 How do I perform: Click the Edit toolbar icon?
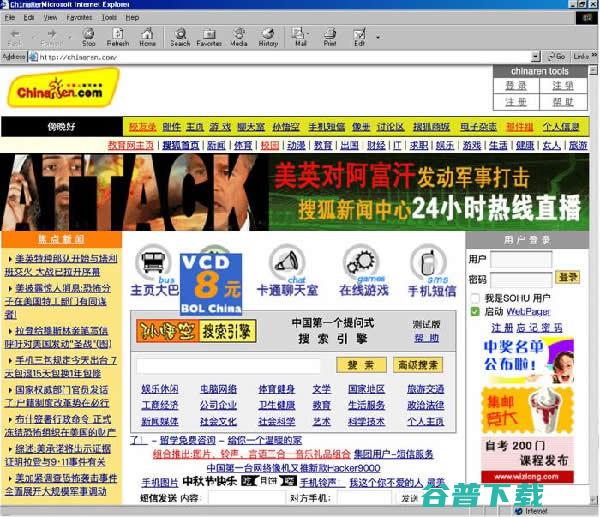click(359, 37)
